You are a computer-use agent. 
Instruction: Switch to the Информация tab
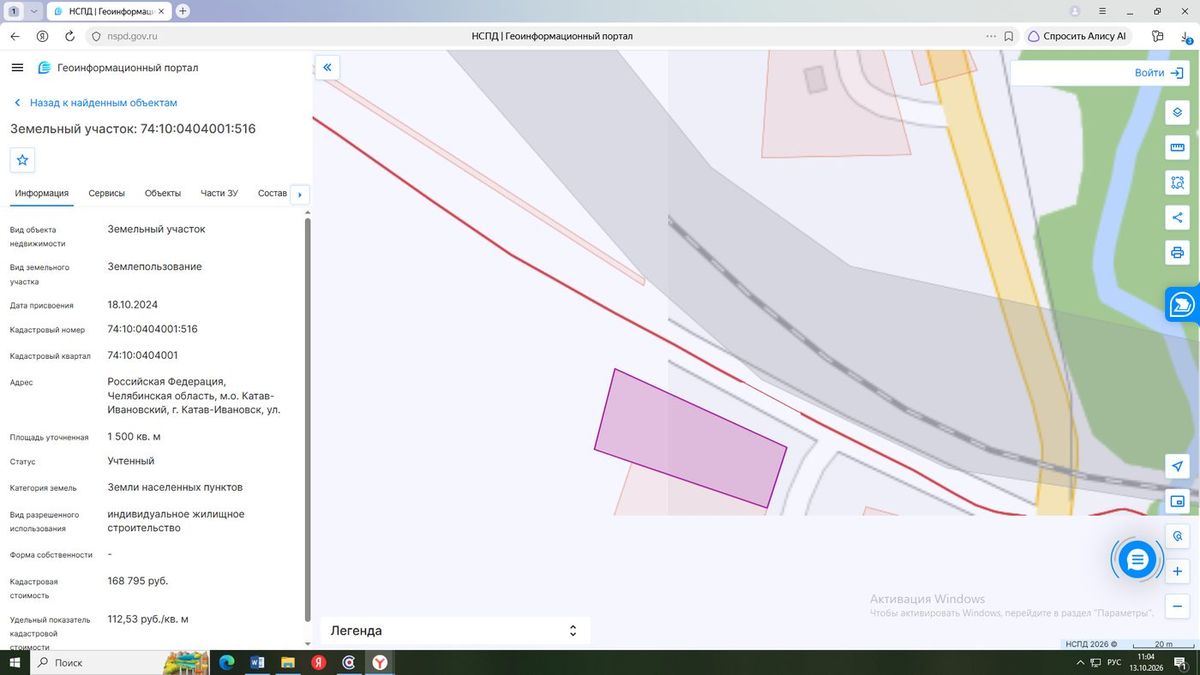pos(41,193)
